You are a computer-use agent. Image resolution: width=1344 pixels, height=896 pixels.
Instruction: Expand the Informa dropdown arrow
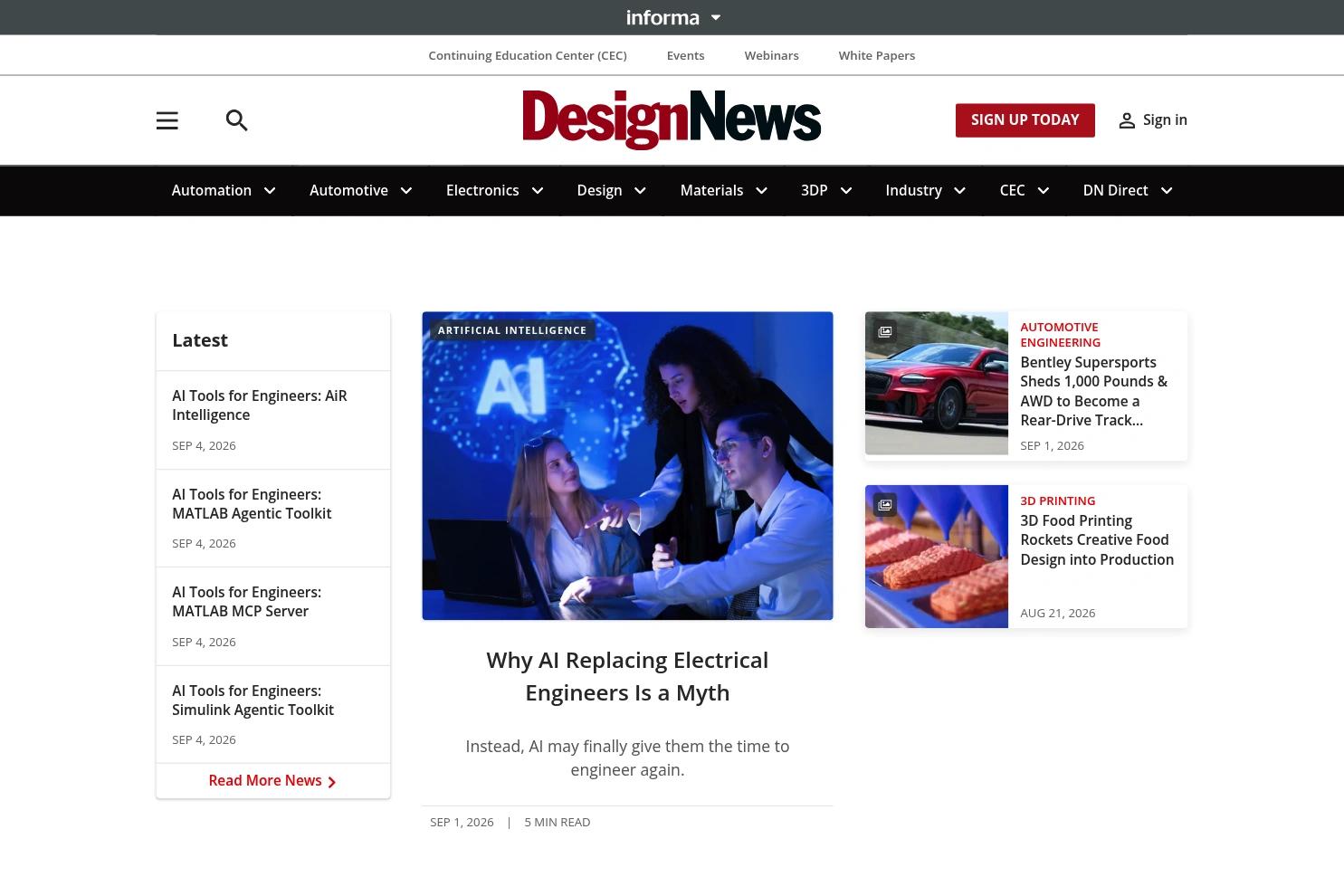pyautogui.click(x=716, y=17)
